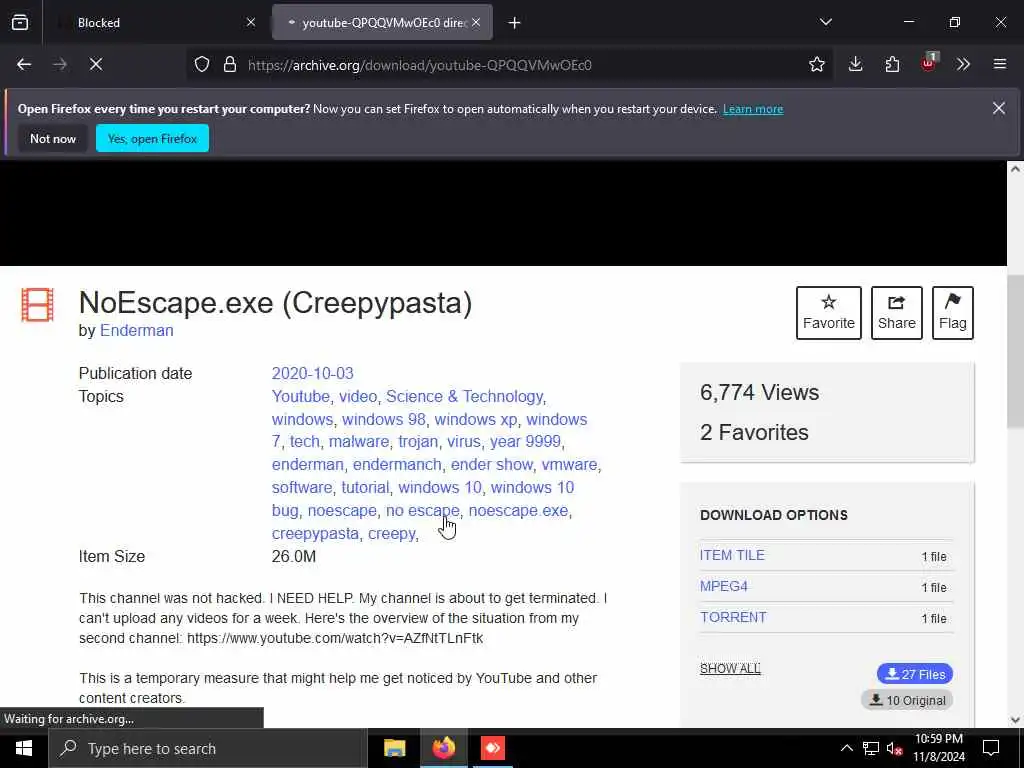This screenshot has width=1024, height=768.
Task: Click Yes, open Firefox button
Action: pyautogui.click(x=152, y=138)
